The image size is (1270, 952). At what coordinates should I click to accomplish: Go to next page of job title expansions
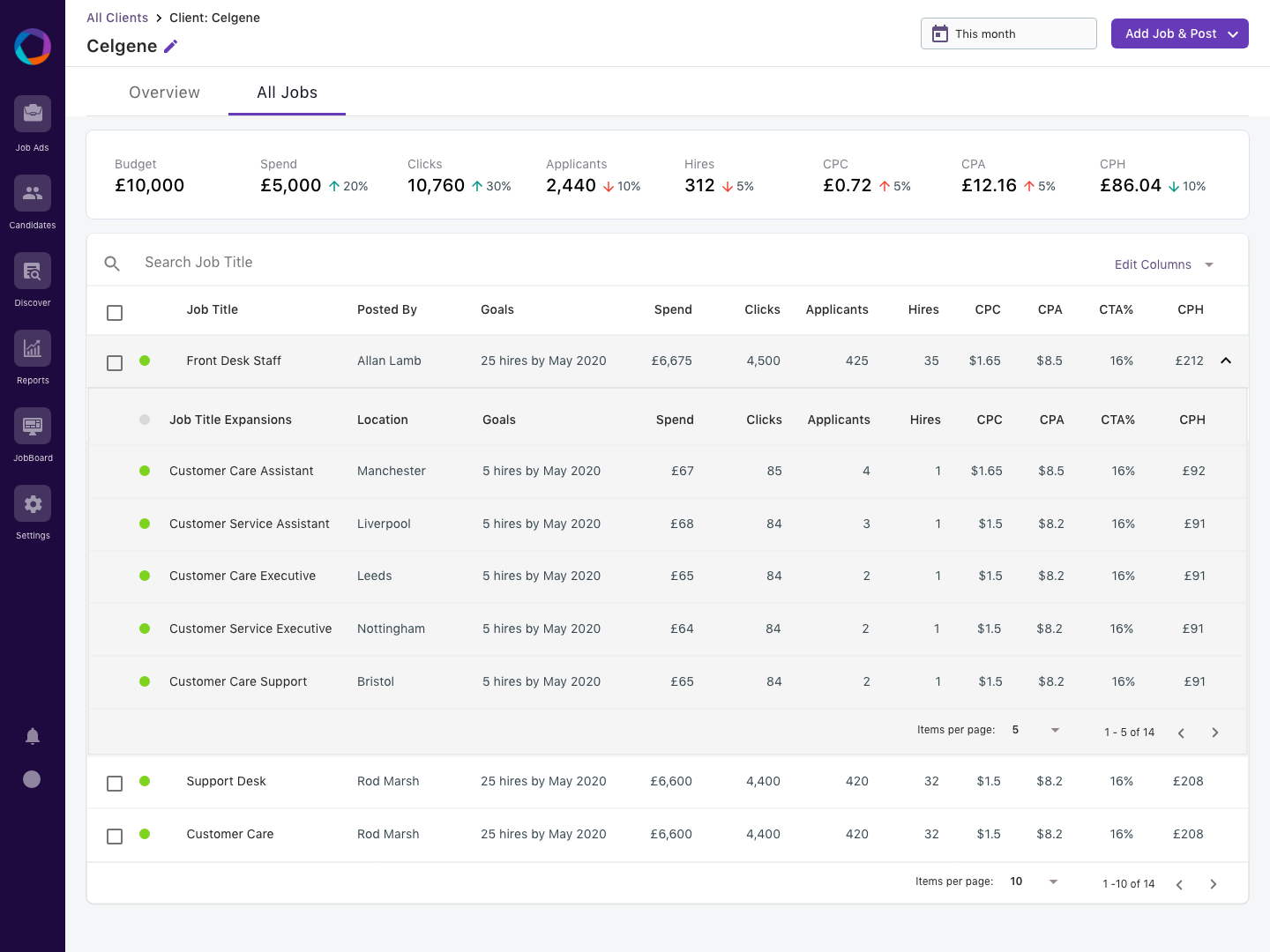click(1214, 733)
